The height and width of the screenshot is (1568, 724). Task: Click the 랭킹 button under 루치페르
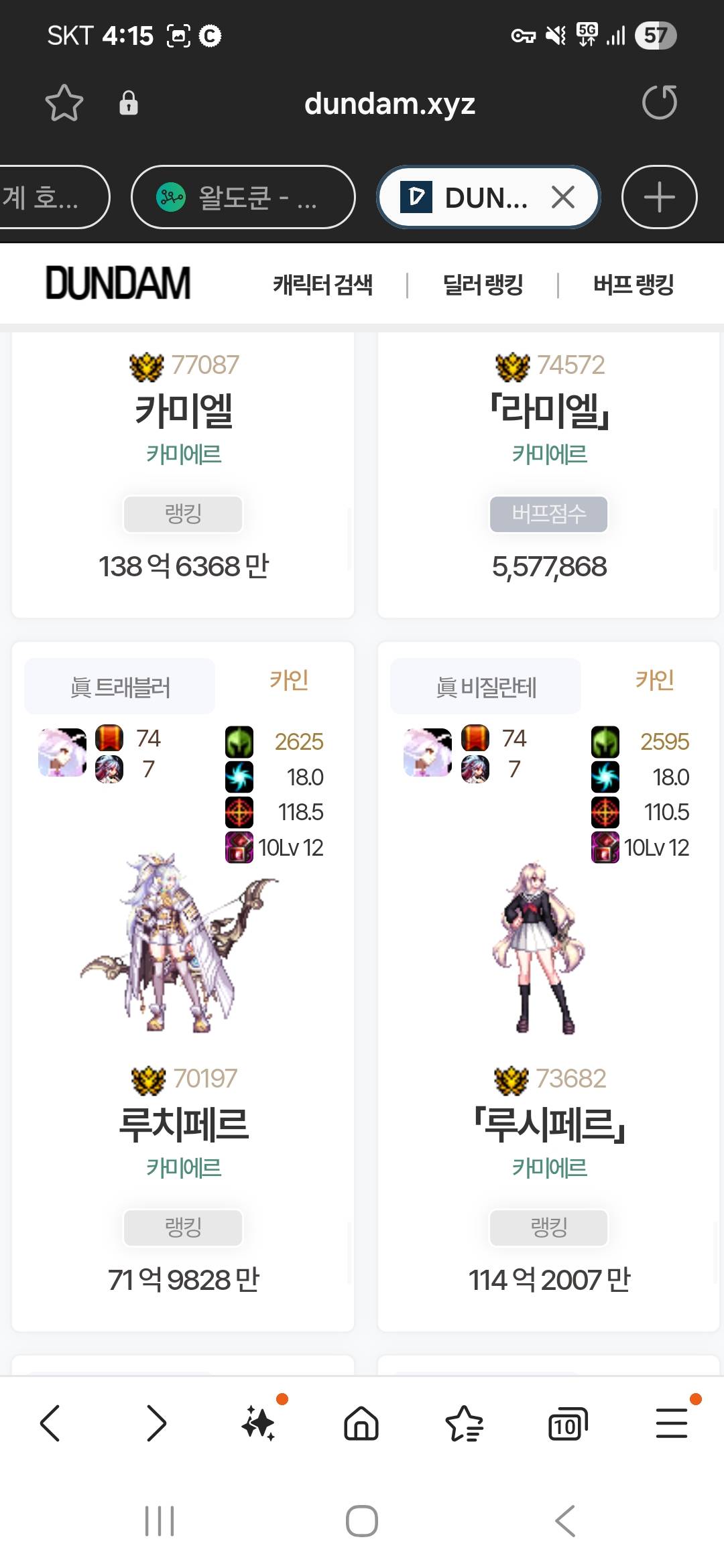click(183, 1228)
